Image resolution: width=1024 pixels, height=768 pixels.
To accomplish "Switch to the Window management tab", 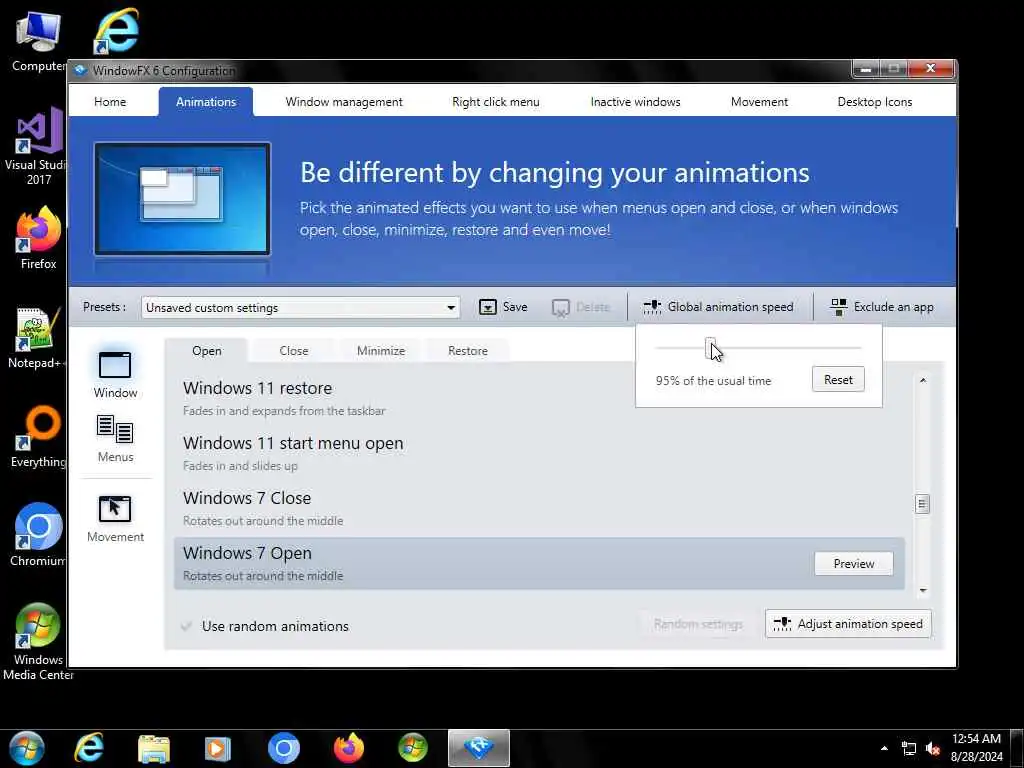I will point(344,102).
